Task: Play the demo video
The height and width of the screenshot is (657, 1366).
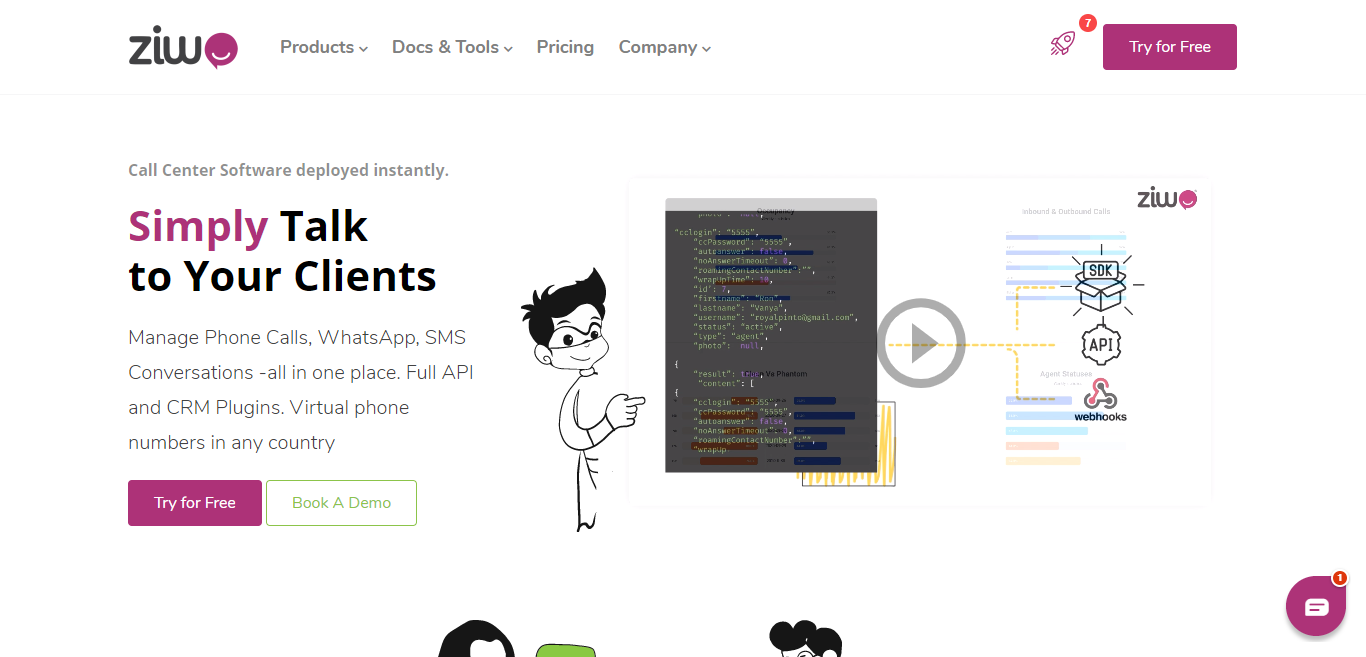Action: 921,343
